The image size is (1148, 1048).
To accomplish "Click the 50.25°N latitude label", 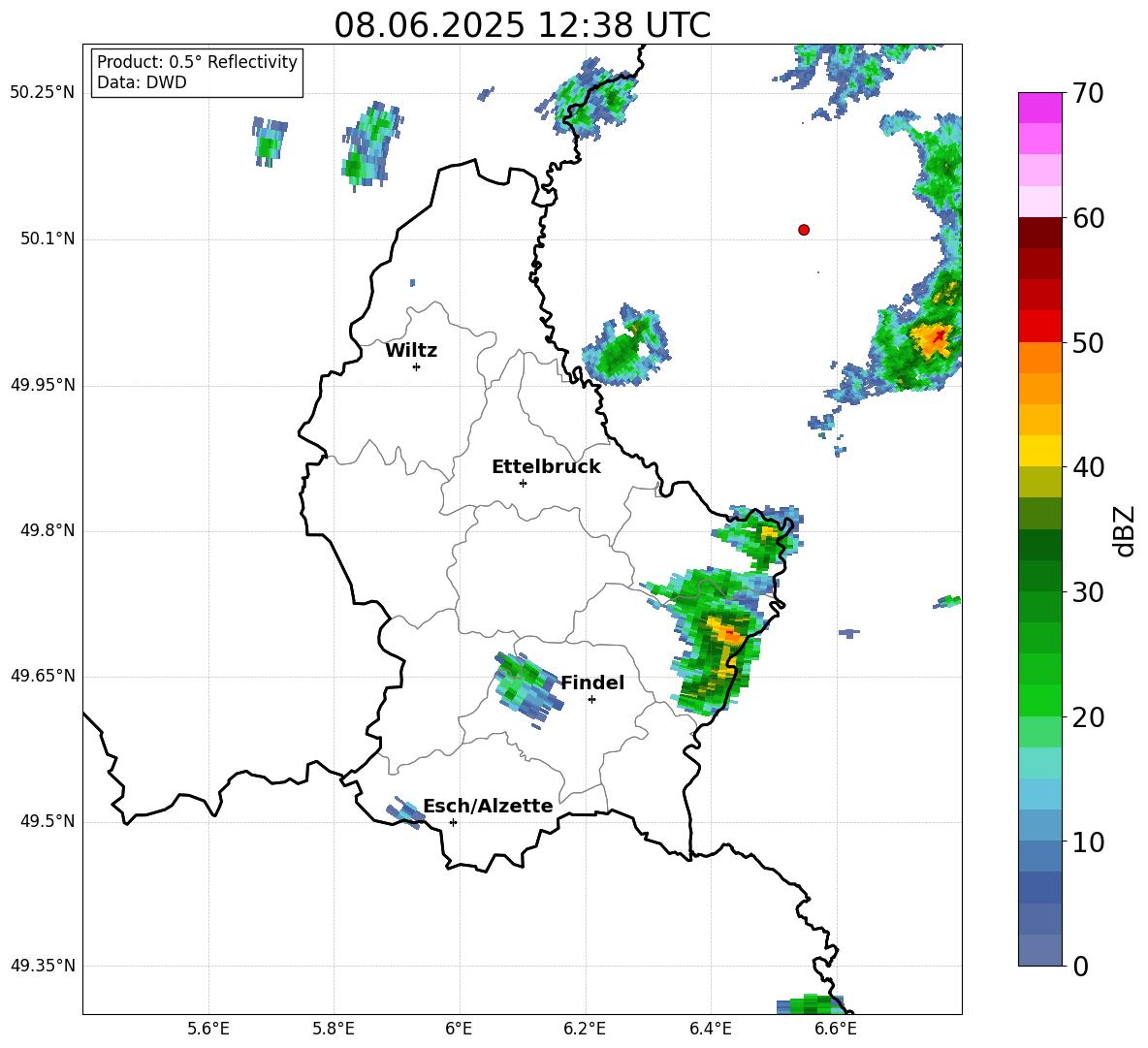I will [x=43, y=93].
